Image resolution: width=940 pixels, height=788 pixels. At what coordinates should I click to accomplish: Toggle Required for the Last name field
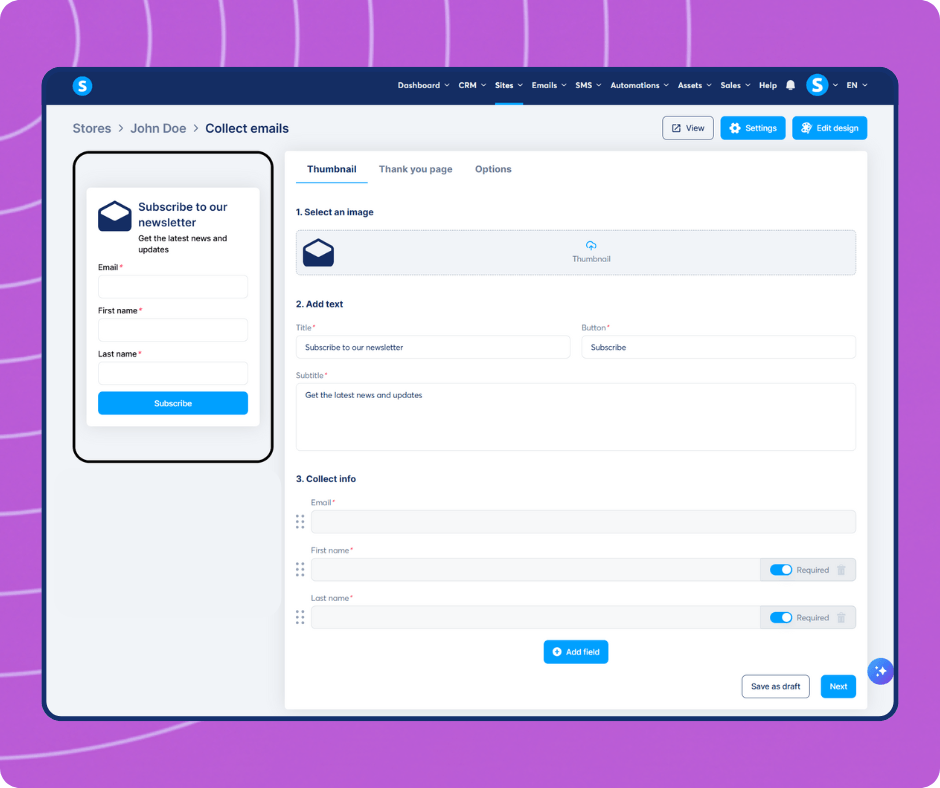781,617
